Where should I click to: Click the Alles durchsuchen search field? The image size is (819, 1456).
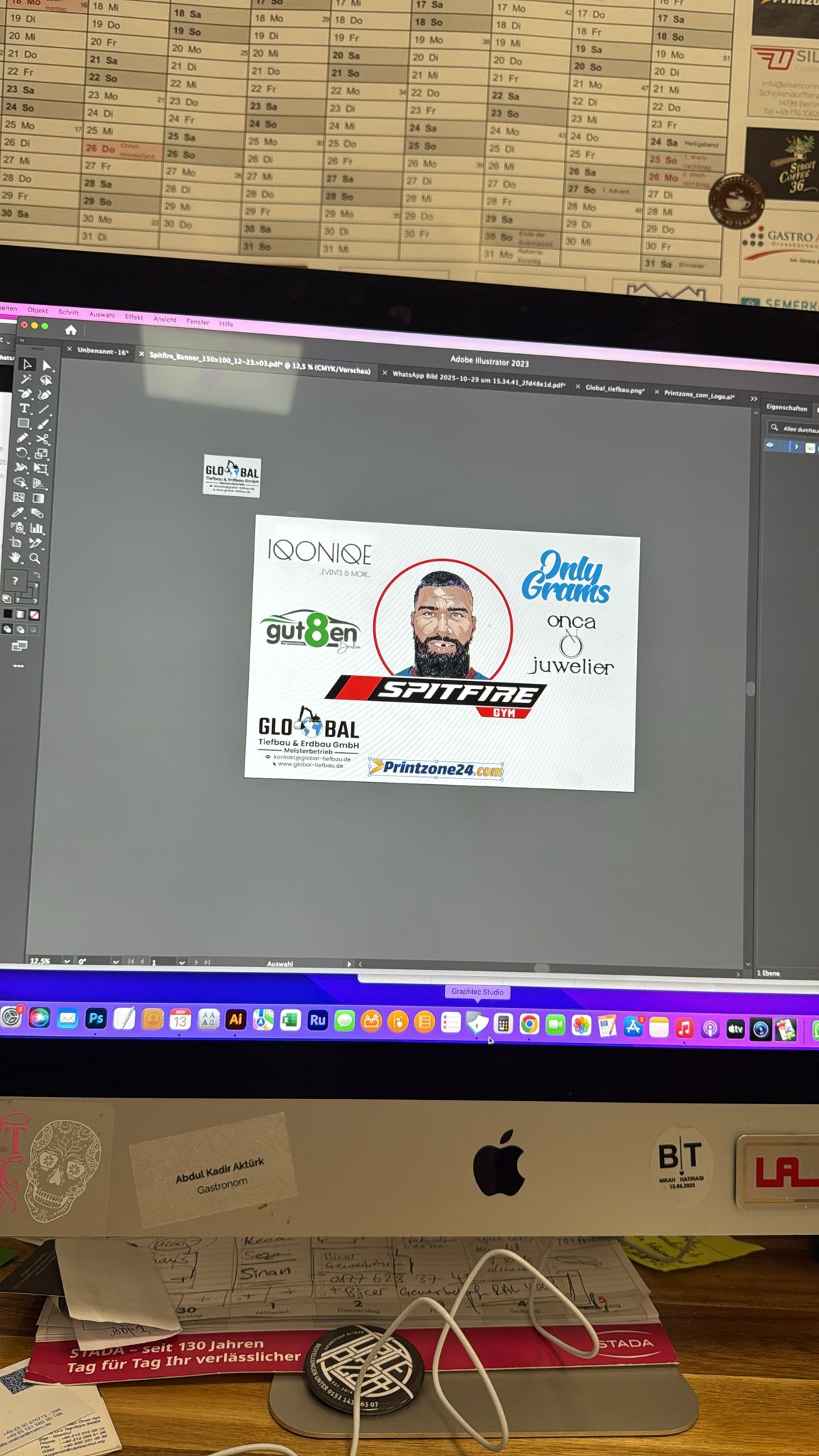click(793, 428)
